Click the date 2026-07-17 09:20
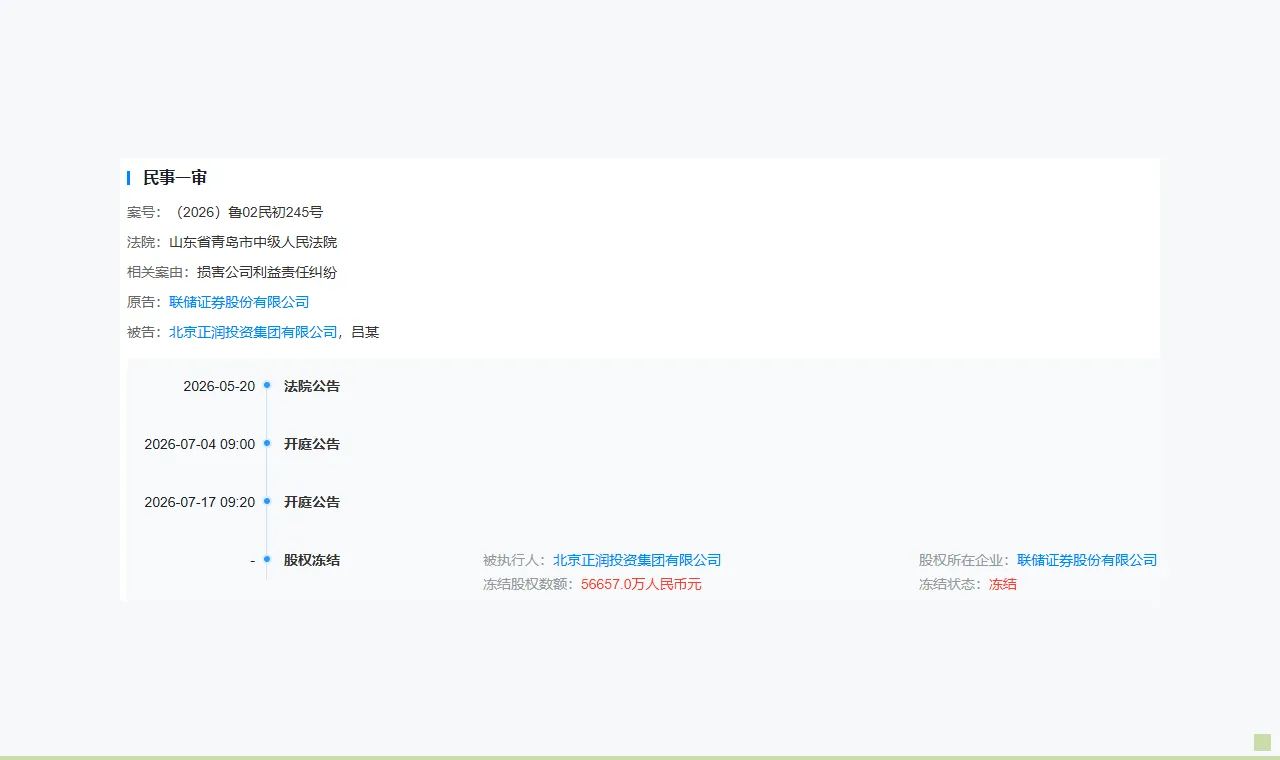The image size is (1280, 760). click(x=200, y=502)
